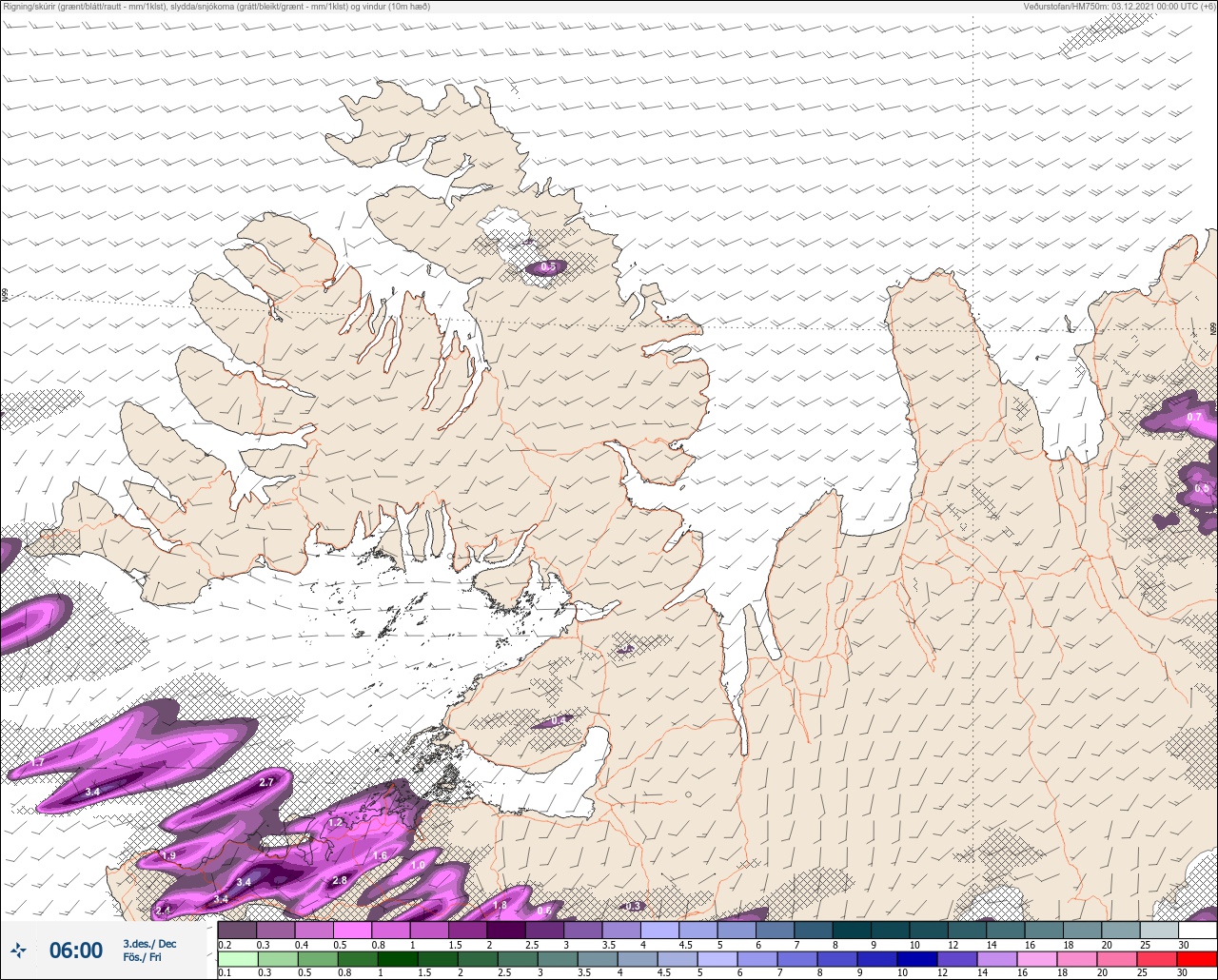Click the 2.8 precipitation value on map
The width and height of the screenshot is (1218, 980).
[340, 880]
